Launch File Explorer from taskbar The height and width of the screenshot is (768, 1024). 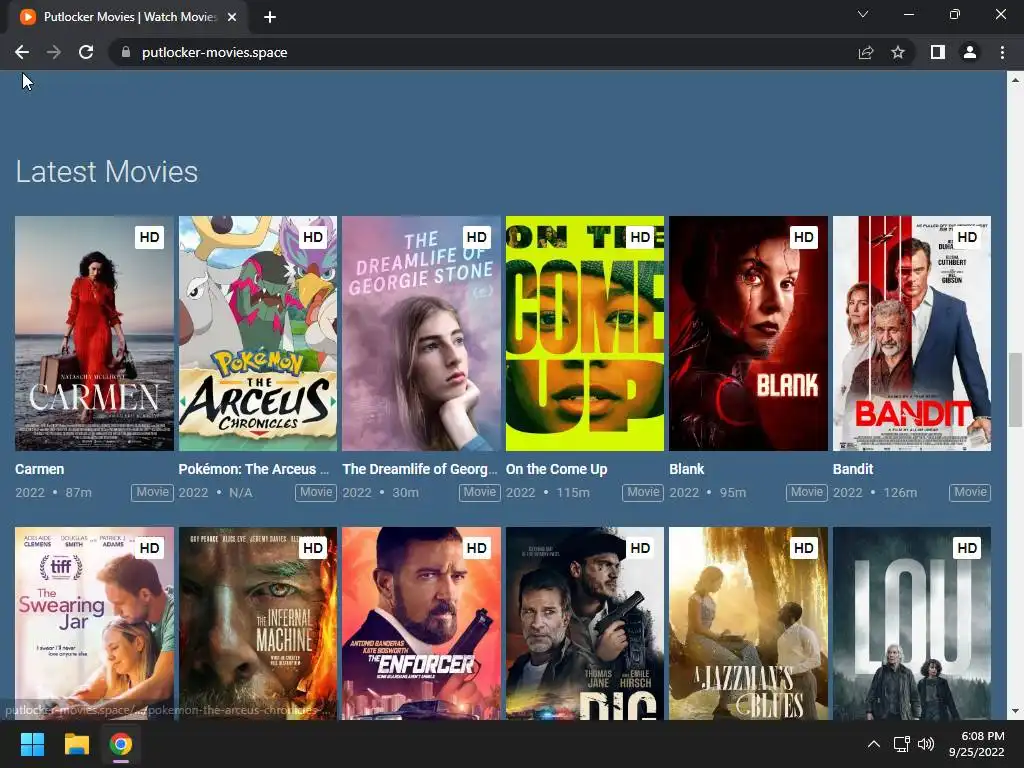[76, 744]
